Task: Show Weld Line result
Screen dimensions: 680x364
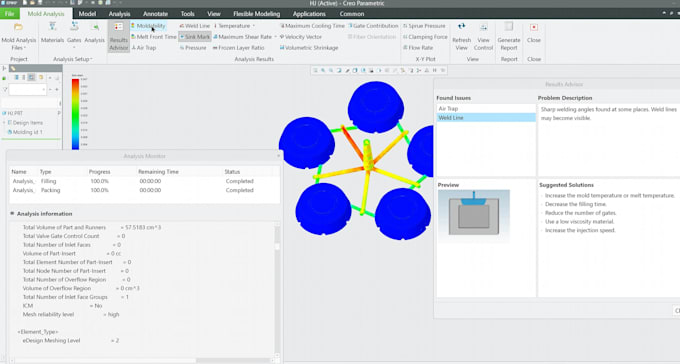Action: [x=194, y=26]
